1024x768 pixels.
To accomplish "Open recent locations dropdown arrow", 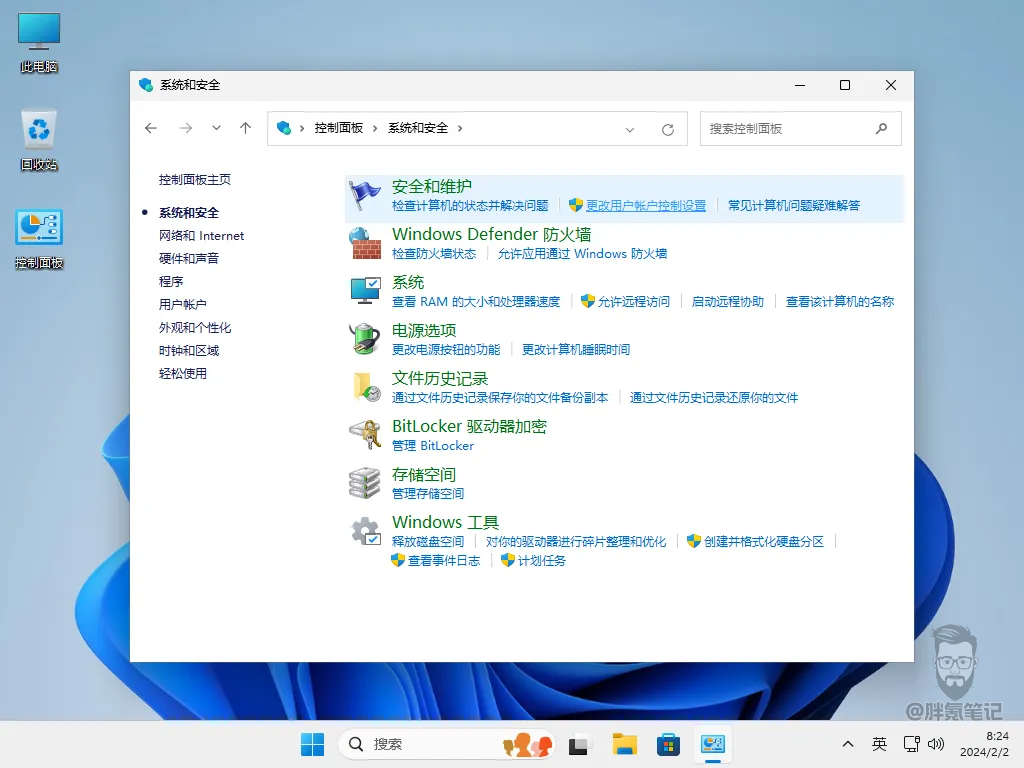I will point(216,128).
